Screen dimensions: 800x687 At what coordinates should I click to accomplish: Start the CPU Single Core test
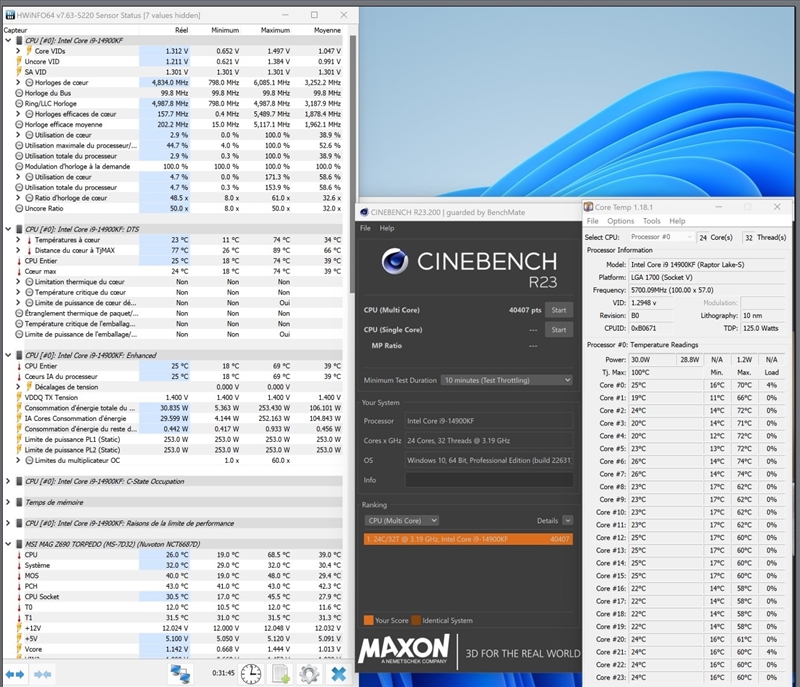tap(559, 330)
